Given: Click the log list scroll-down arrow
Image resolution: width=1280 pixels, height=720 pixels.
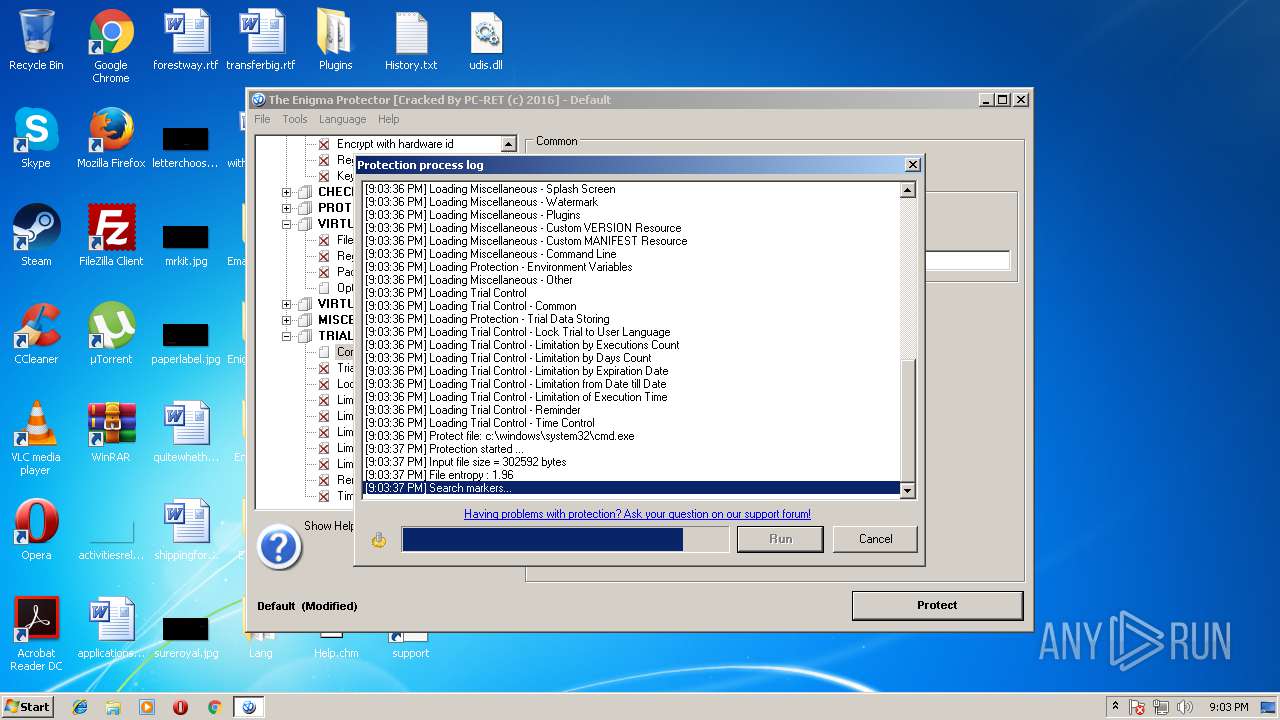Looking at the screenshot, I should [908, 490].
